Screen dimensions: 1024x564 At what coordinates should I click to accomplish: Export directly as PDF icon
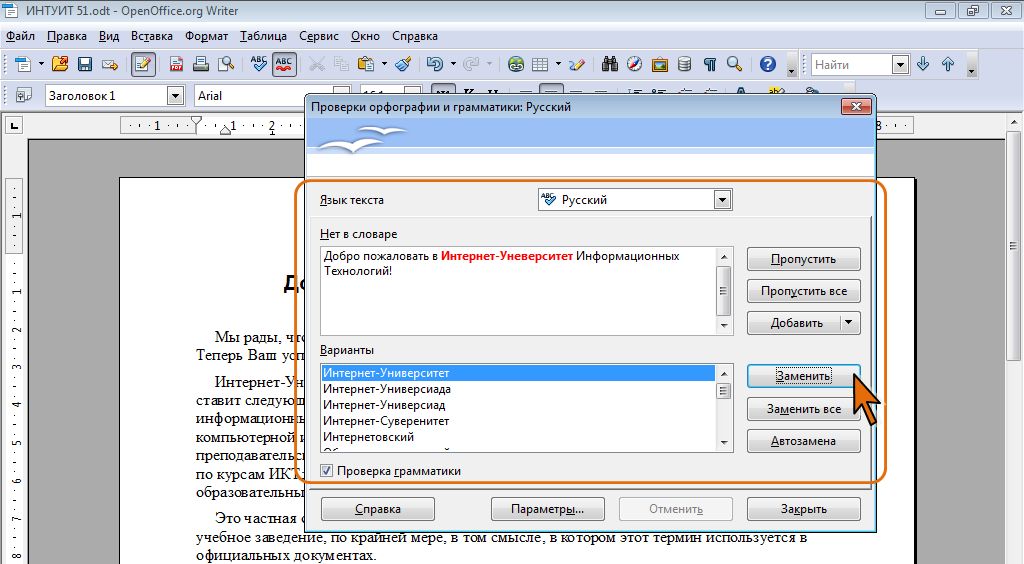pyautogui.click(x=176, y=64)
